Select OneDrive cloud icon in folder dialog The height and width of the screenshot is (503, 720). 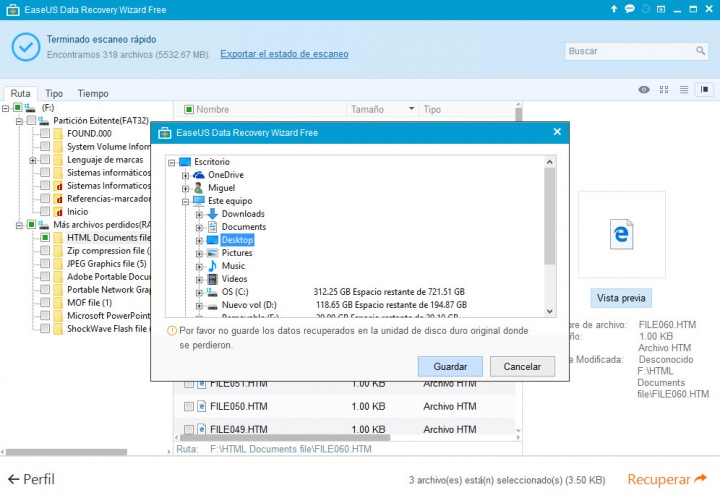[198, 175]
